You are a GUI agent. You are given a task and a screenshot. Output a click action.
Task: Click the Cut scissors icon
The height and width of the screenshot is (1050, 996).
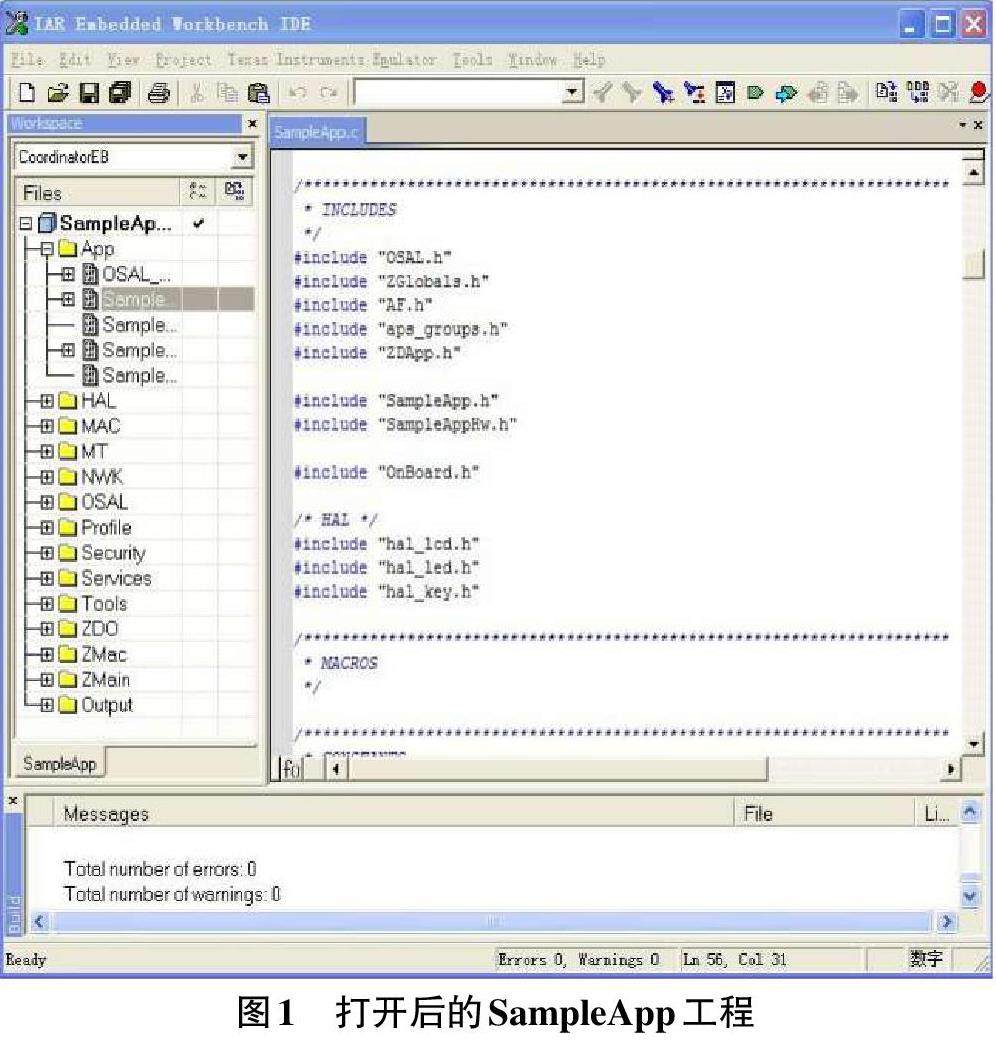197,92
